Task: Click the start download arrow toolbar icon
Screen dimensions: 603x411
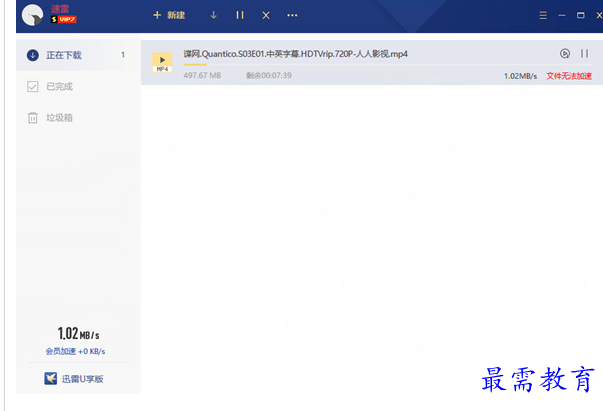Action: tap(213, 15)
